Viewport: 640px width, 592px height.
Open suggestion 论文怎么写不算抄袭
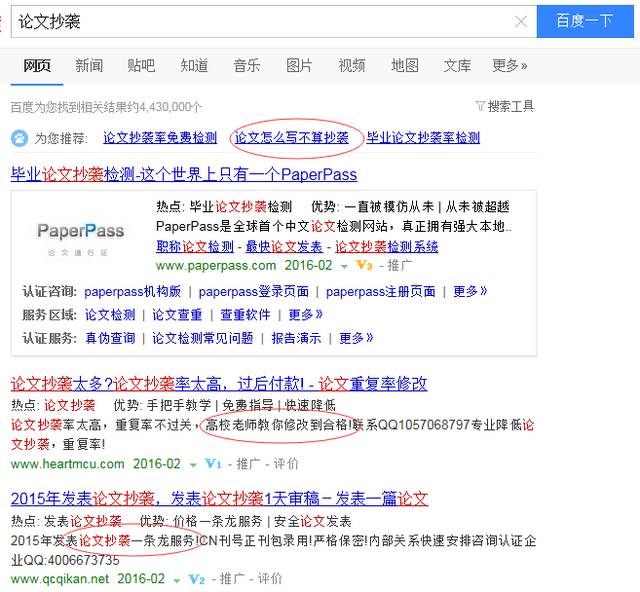click(x=292, y=138)
